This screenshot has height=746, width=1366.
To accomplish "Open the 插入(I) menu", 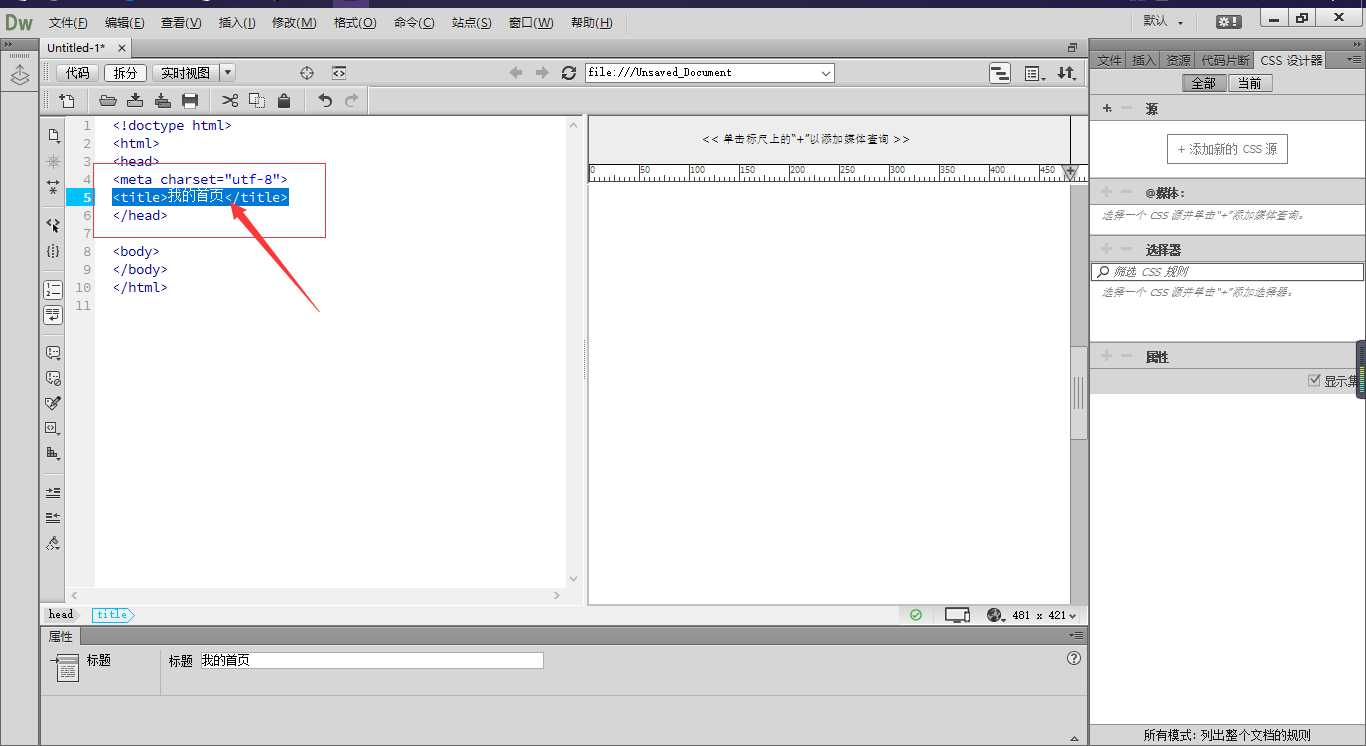I will pos(237,22).
